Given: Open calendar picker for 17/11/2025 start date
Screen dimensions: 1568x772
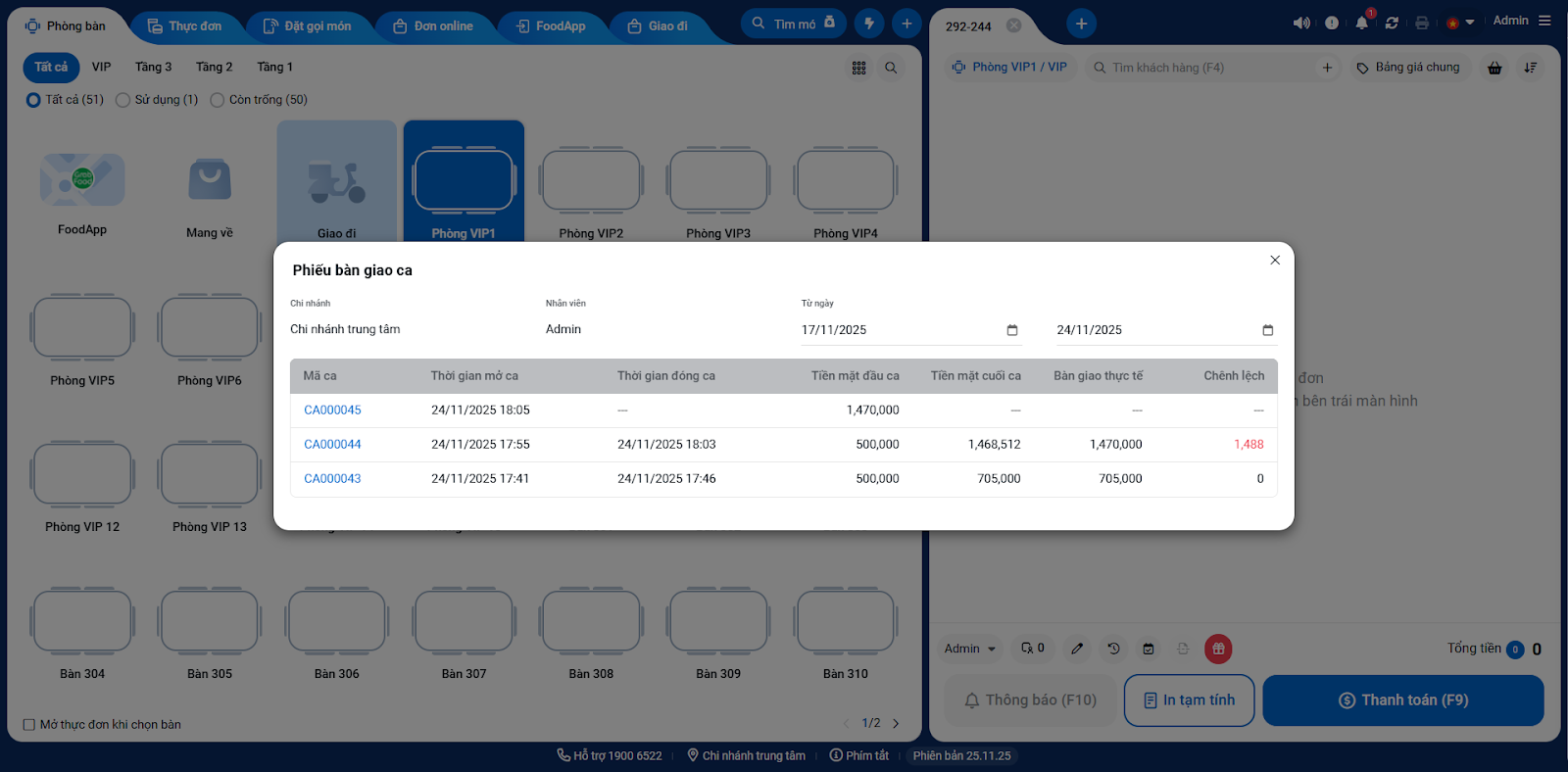Looking at the screenshot, I should (1012, 330).
